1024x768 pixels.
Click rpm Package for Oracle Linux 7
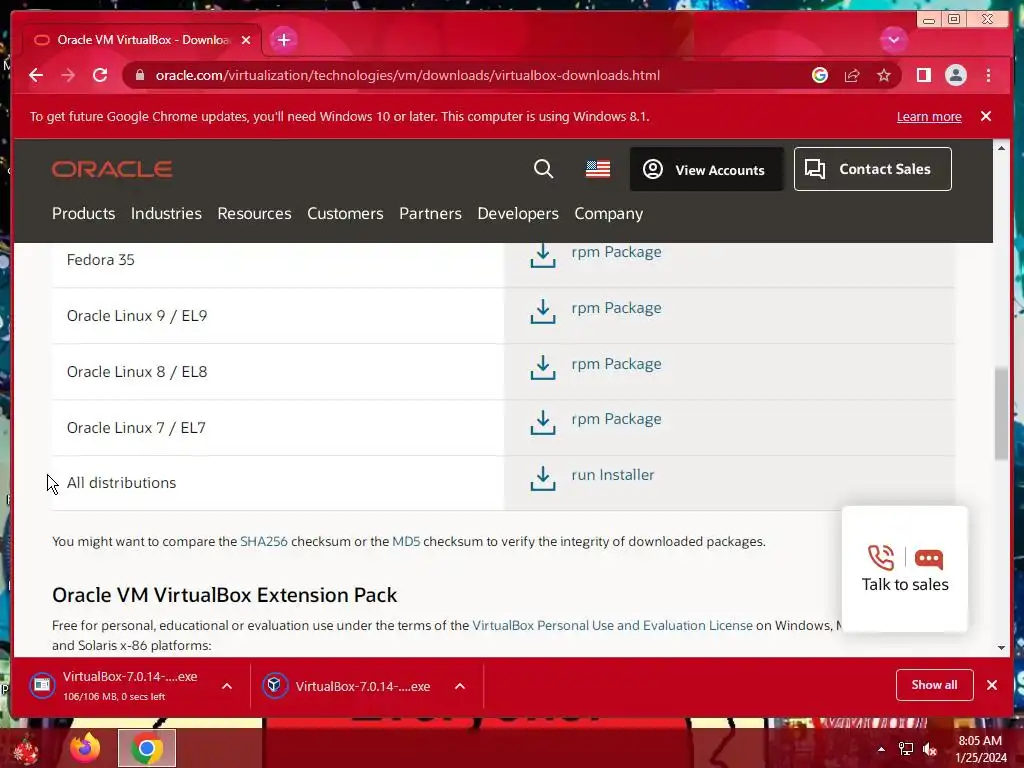click(616, 419)
